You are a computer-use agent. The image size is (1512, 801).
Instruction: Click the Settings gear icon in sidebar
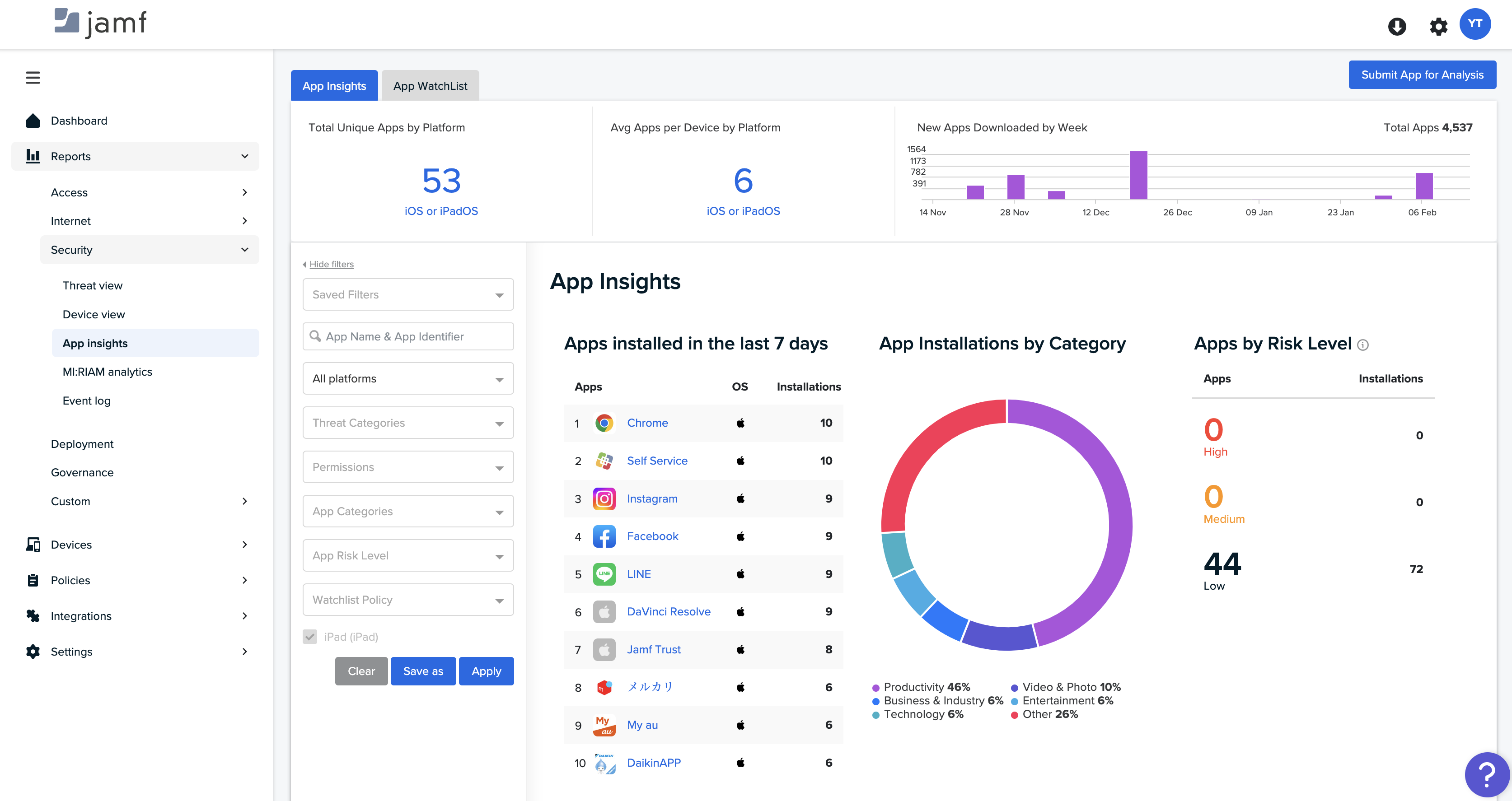tap(33, 652)
